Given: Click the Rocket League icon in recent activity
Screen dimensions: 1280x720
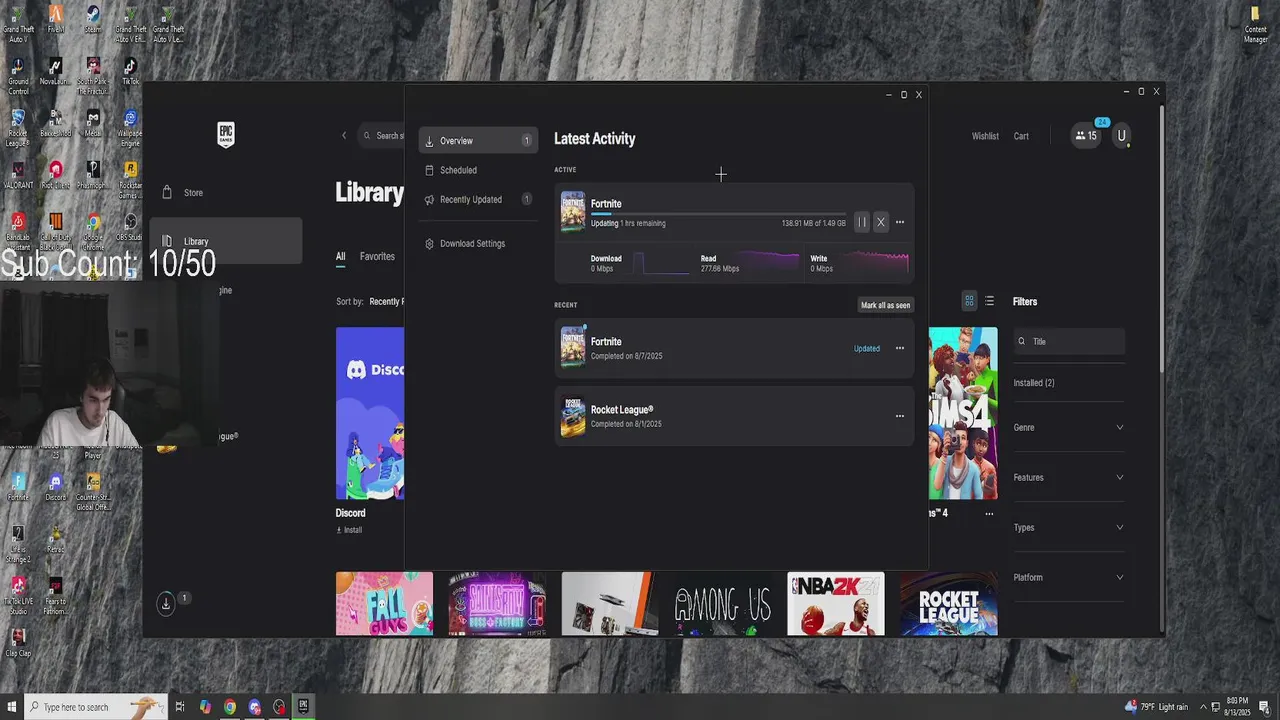Looking at the screenshot, I should click(x=573, y=417).
